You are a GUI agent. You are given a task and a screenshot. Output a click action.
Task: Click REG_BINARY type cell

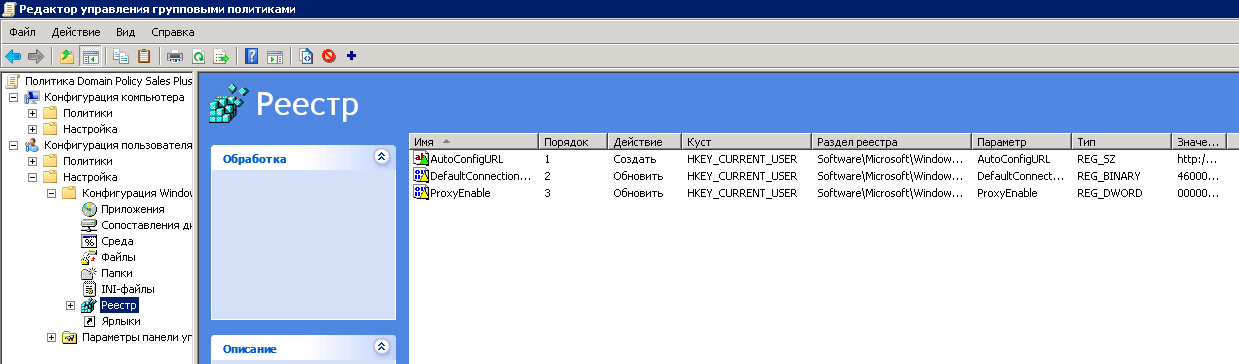click(x=1109, y=176)
